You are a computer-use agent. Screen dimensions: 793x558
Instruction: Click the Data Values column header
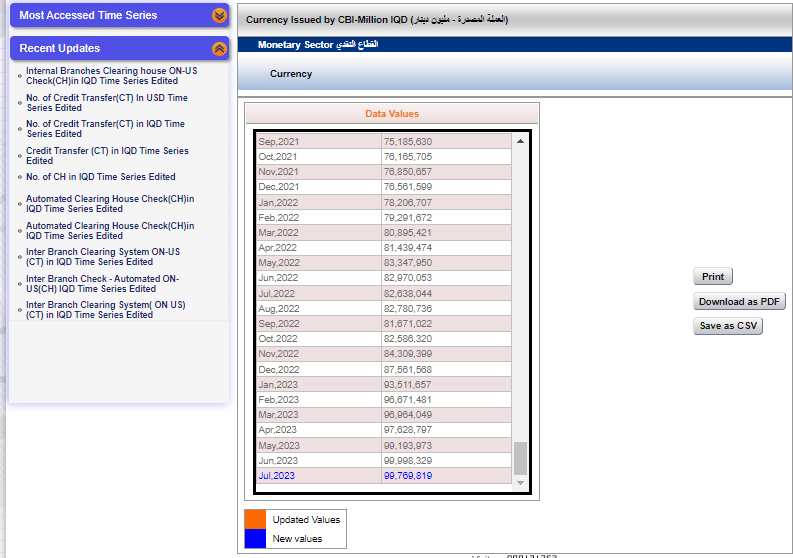(391, 114)
